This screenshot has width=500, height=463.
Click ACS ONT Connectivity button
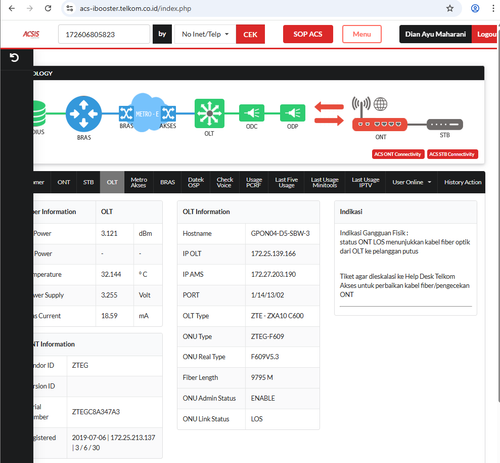398,154
